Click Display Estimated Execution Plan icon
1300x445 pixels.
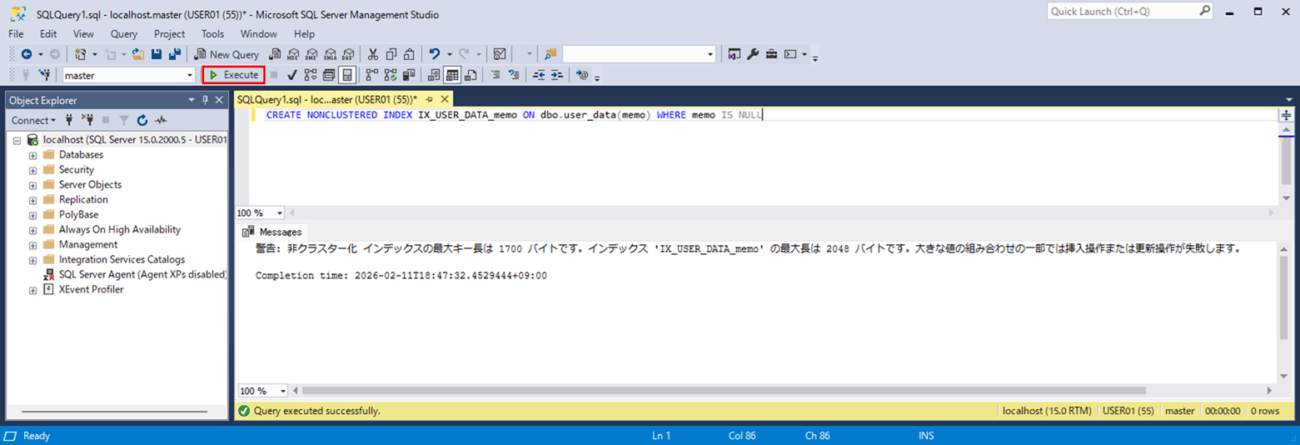pyautogui.click(x=310, y=75)
